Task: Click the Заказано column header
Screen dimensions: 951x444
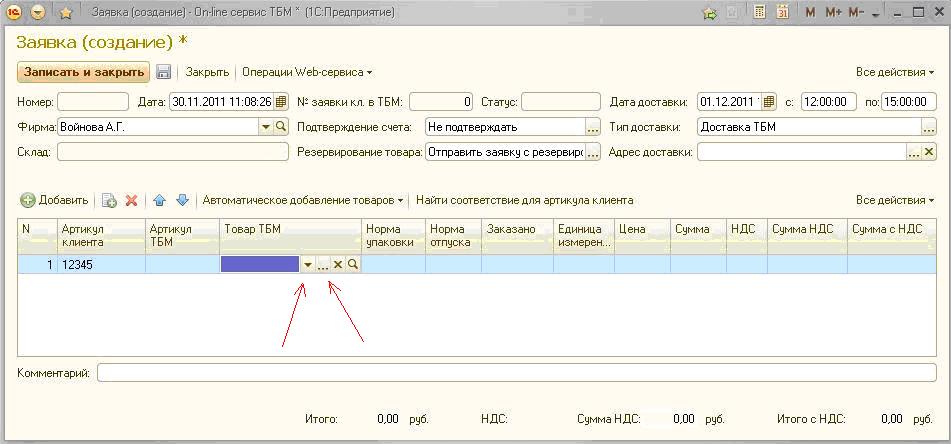Action: tap(517, 236)
